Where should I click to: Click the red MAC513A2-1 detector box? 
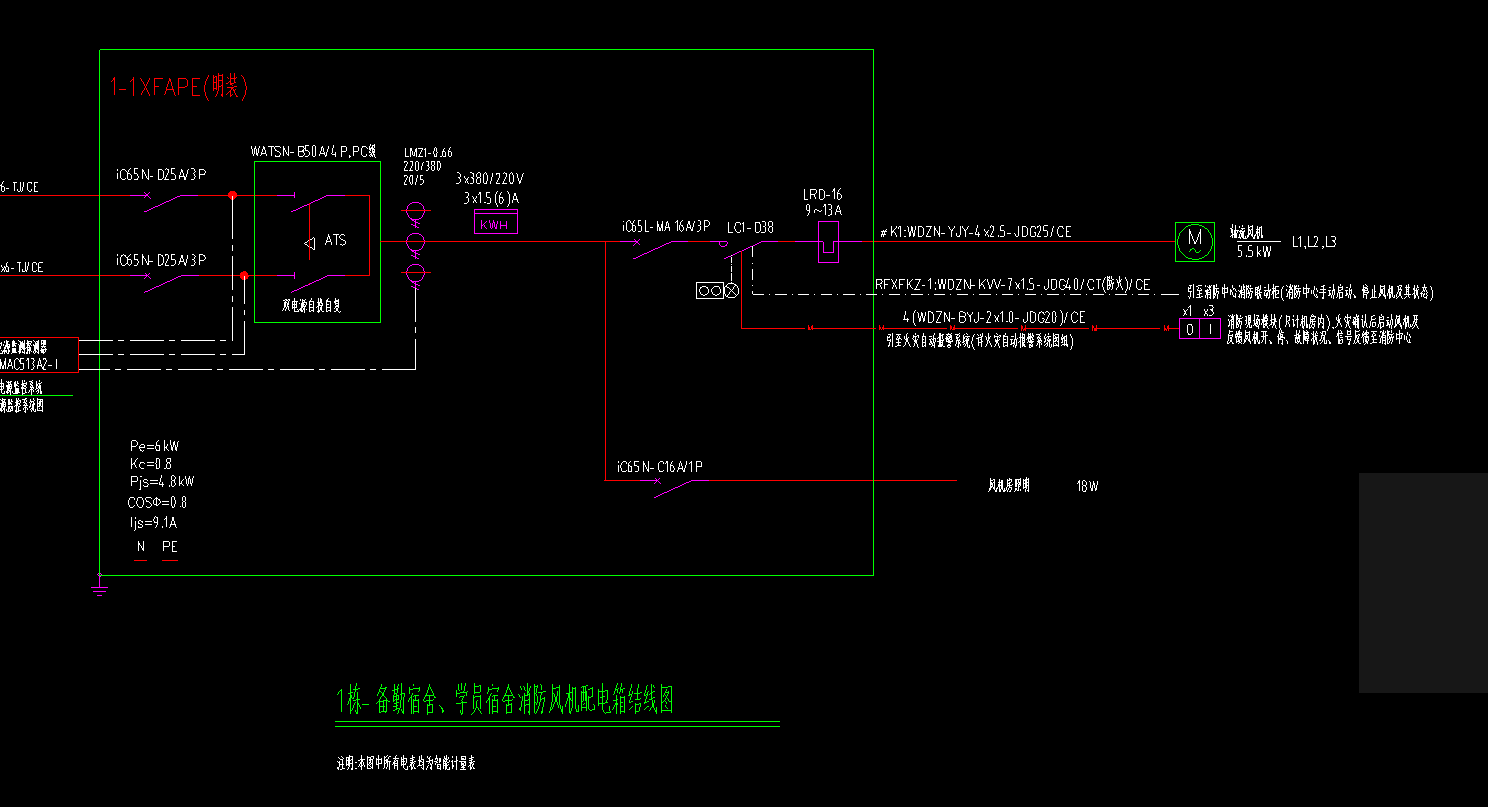[38, 355]
